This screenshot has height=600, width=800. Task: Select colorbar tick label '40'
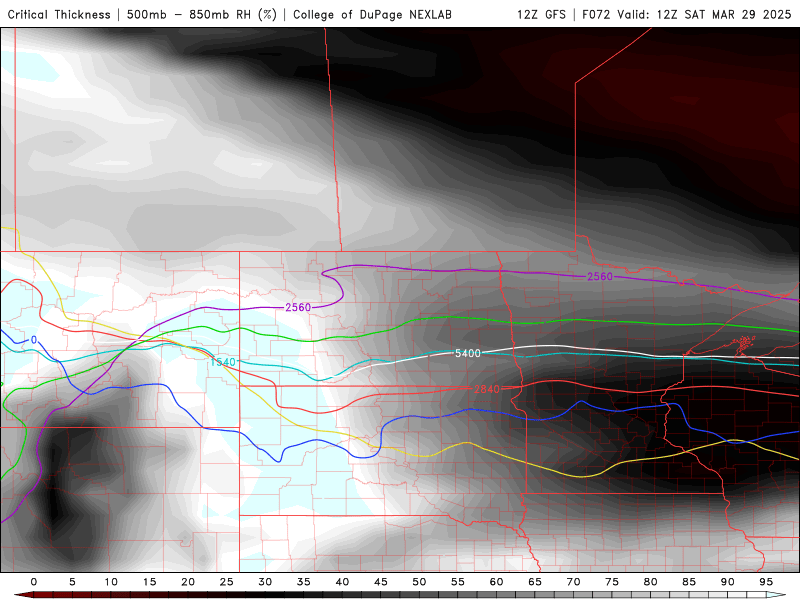click(x=342, y=582)
